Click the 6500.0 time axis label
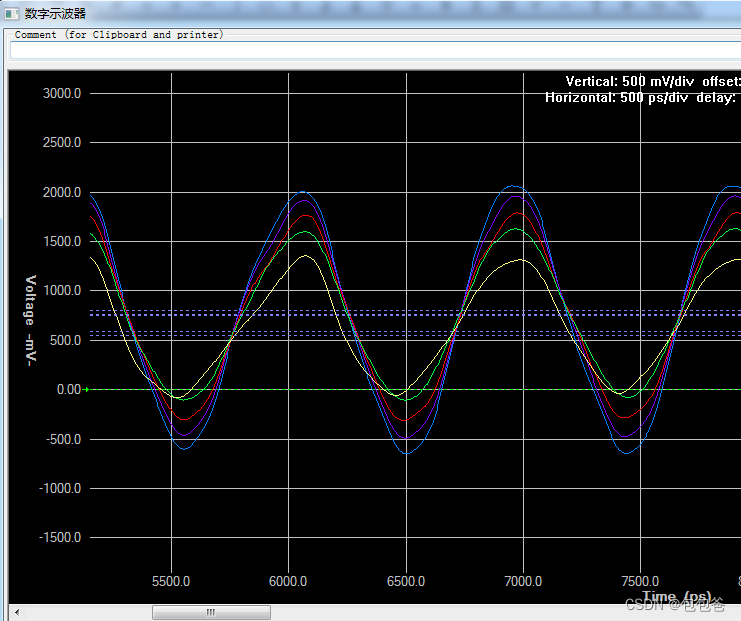This screenshot has width=741, height=621. [406, 581]
